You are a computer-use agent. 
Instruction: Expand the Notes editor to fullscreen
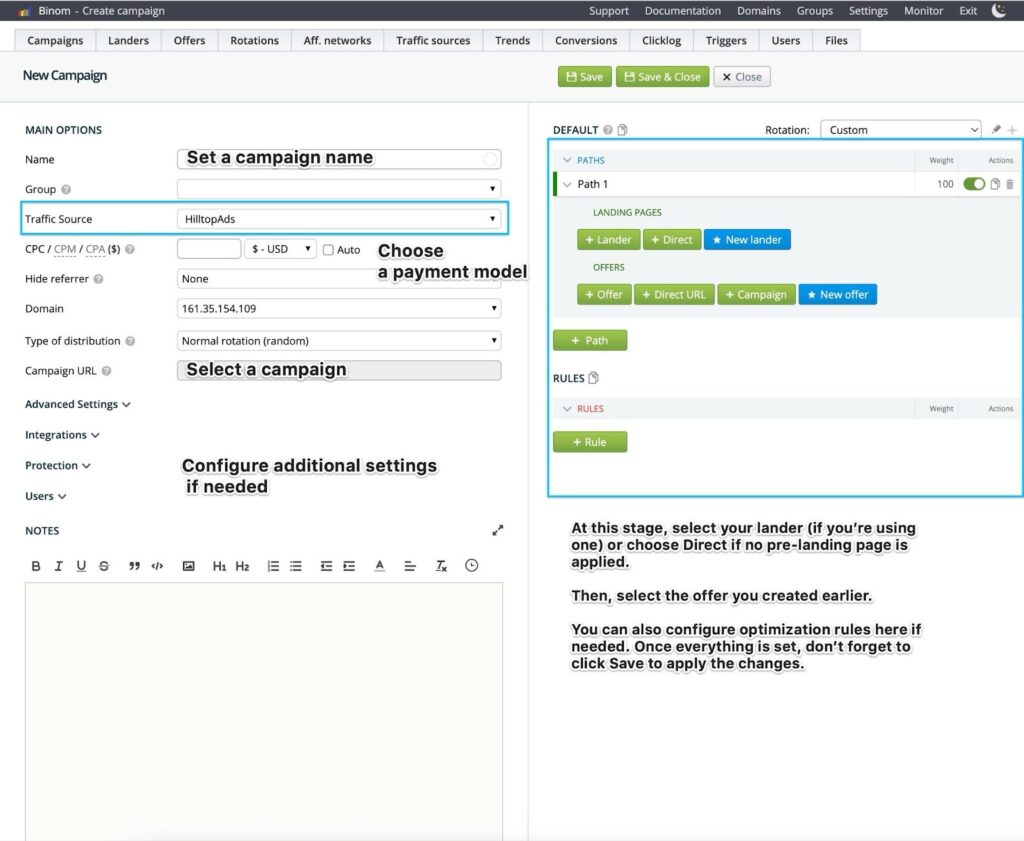click(498, 531)
